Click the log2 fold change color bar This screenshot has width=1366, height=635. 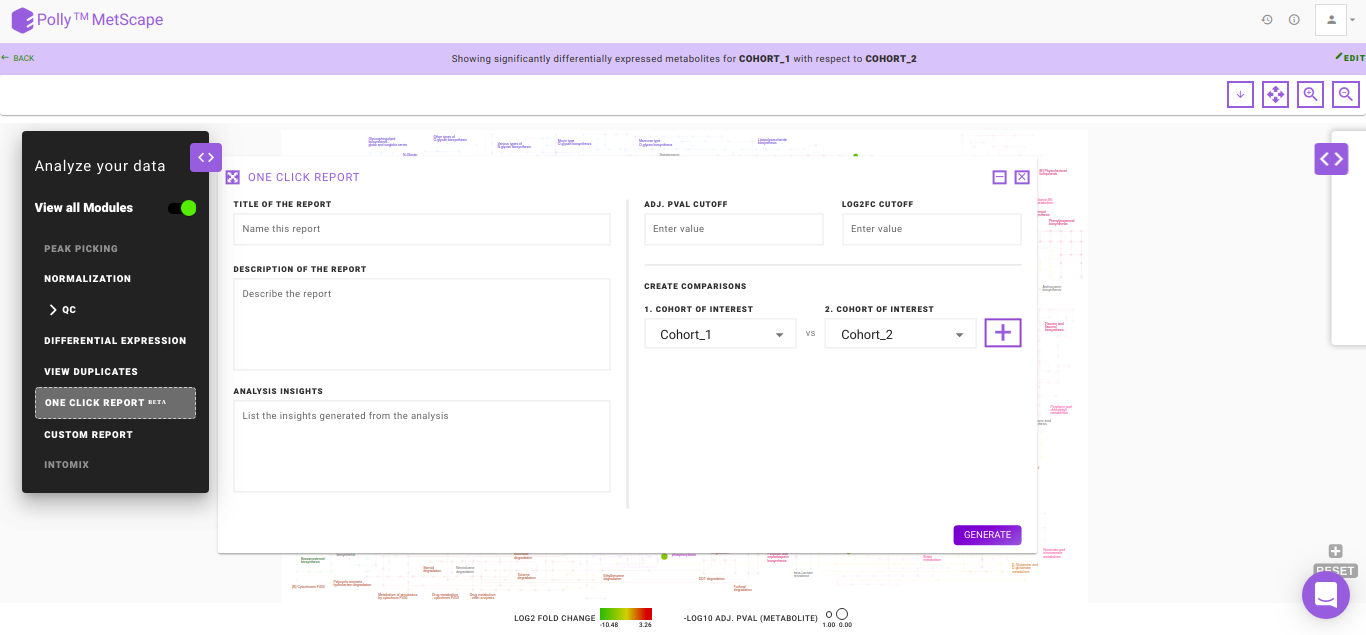click(x=626, y=614)
